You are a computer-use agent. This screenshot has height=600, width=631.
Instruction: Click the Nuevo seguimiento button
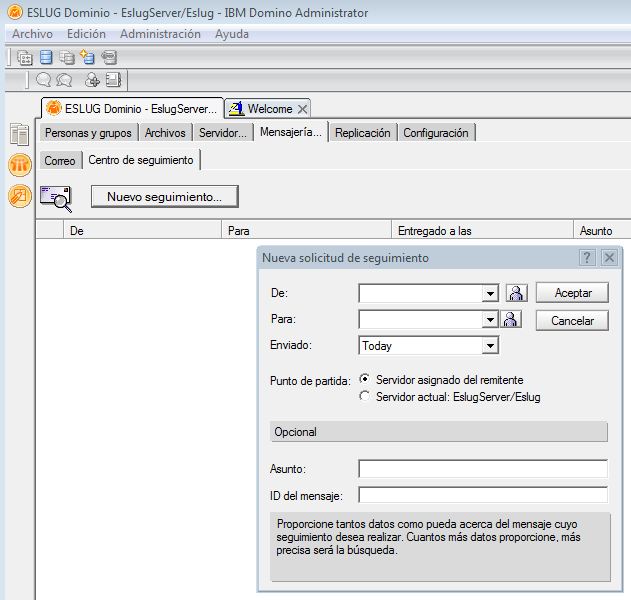tap(165, 197)
